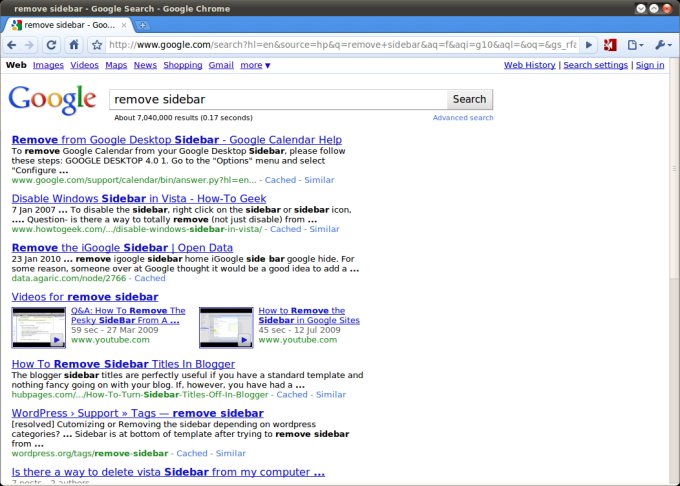The width and height of the screenshot is (680, 486).
Task: Open 'WordPress › Support » Tags' result
Action: (x=137, y=413)
